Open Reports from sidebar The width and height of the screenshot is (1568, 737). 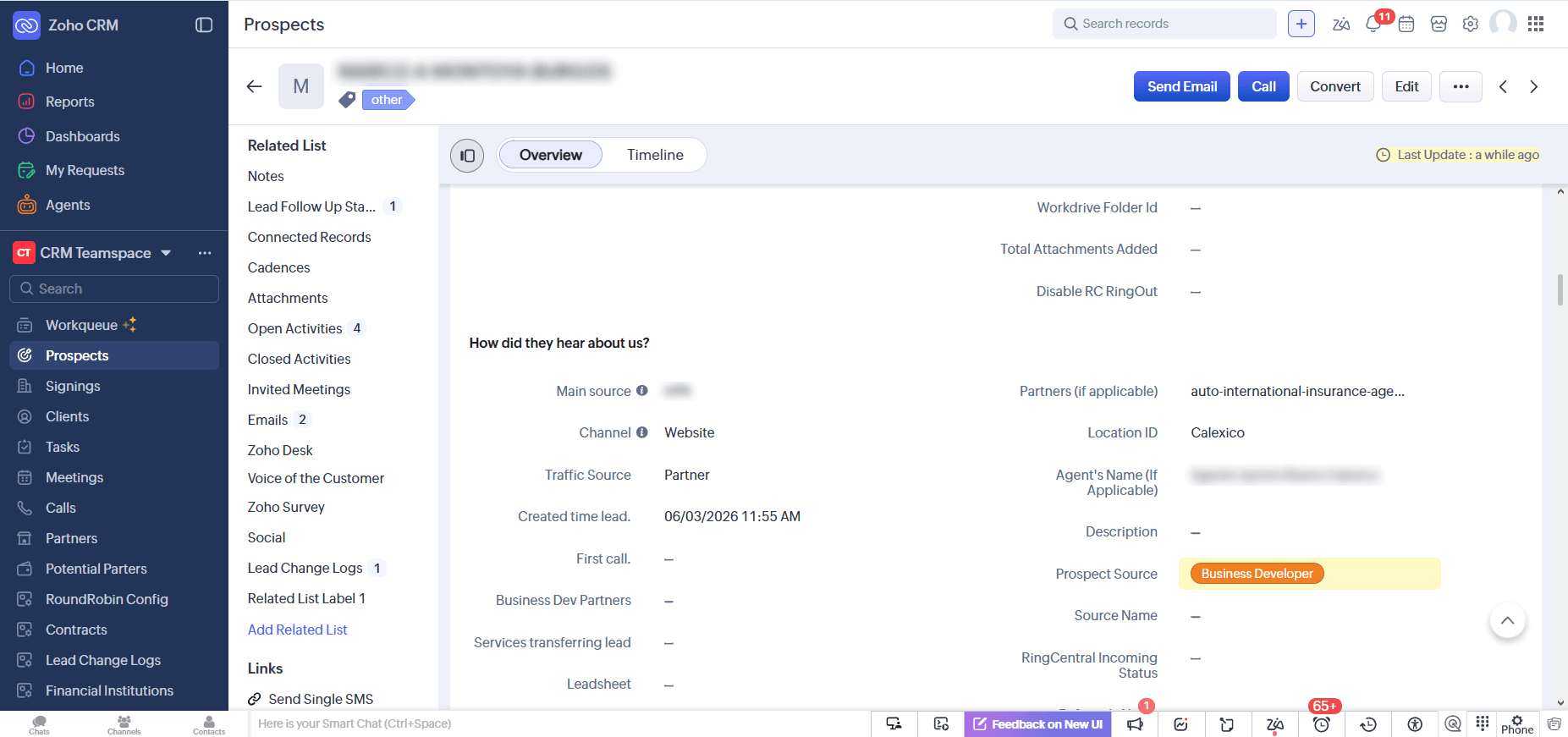coord(69,102)
